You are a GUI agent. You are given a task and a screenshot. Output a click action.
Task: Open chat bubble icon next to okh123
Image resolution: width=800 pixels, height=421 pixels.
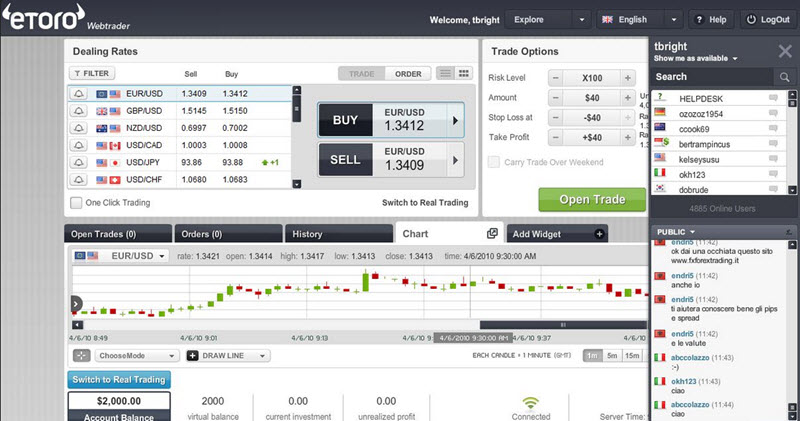pos(773,174)
